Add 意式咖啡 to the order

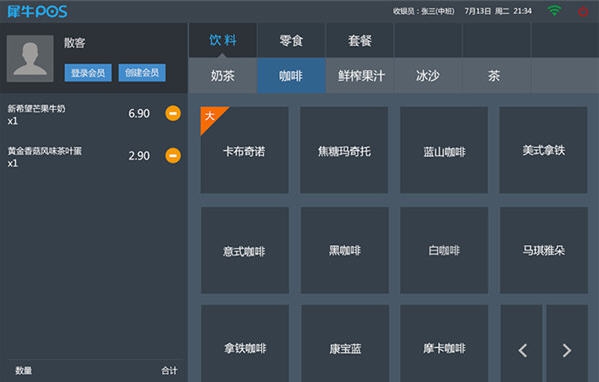tap(245, 250)
